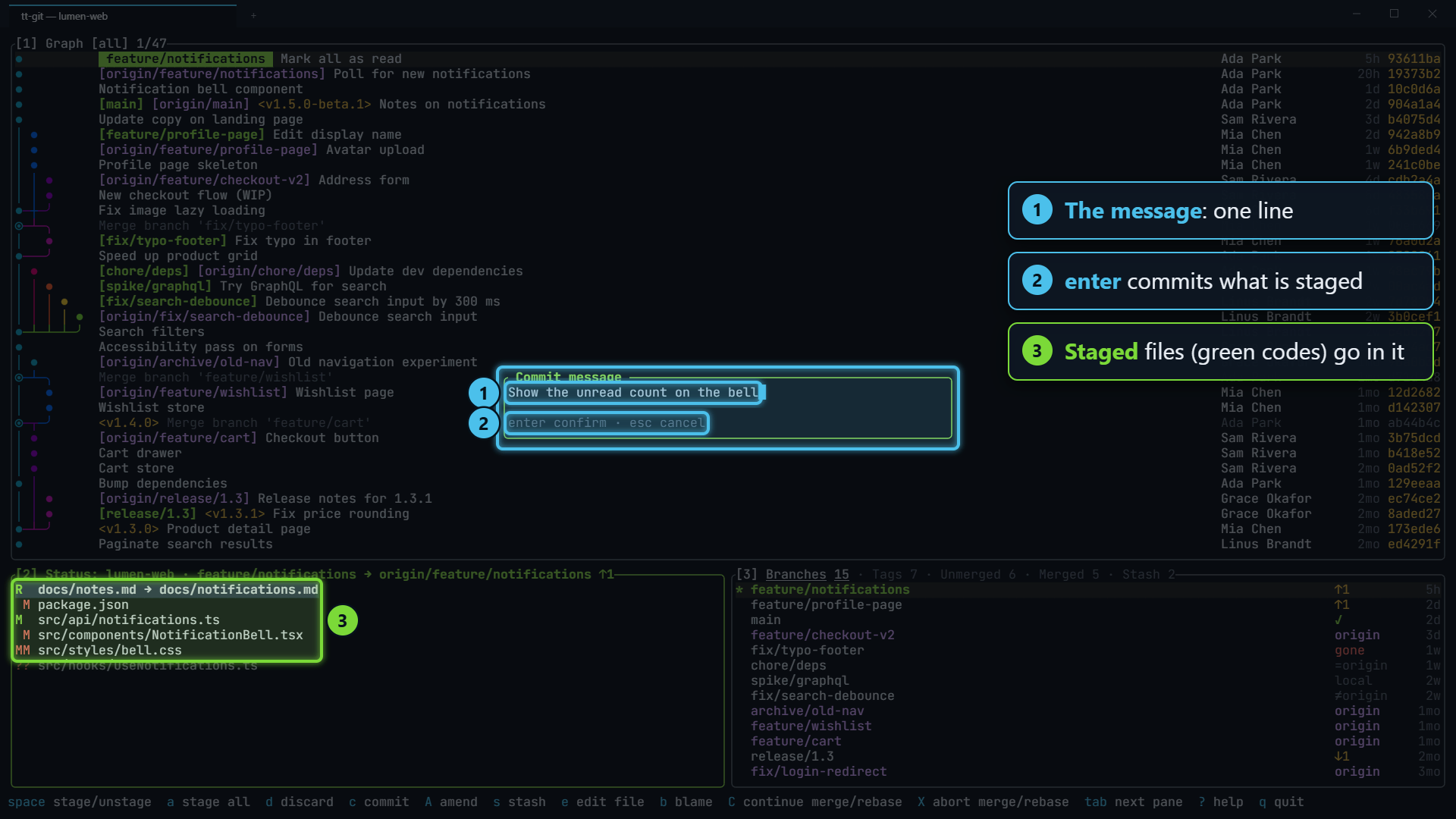Select commit 'Try GraphQL for search'
The width and height of the screenshot is (1456, 819).
tap(728, 286)
